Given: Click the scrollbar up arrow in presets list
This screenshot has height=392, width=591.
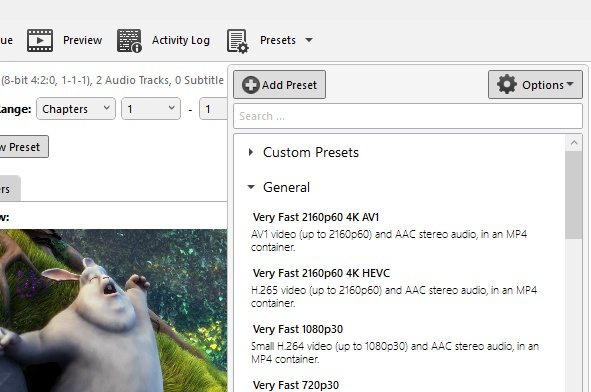Looking at the screenshot, I should (574, 143).
